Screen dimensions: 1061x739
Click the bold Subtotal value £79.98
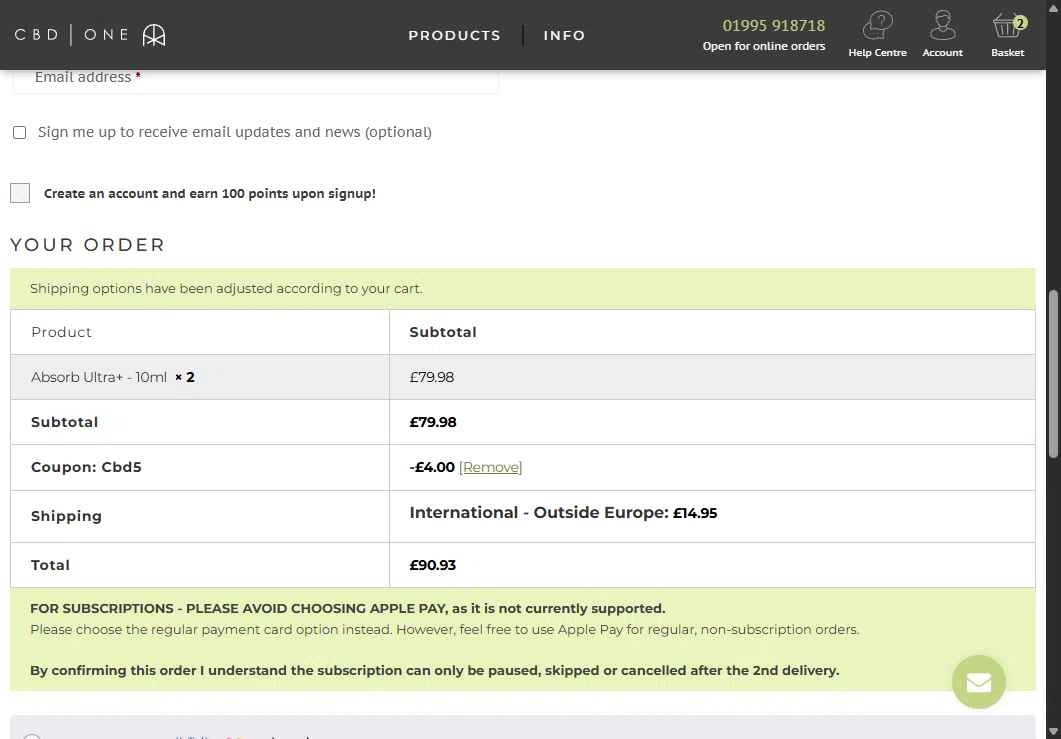(x=432, y=422)
